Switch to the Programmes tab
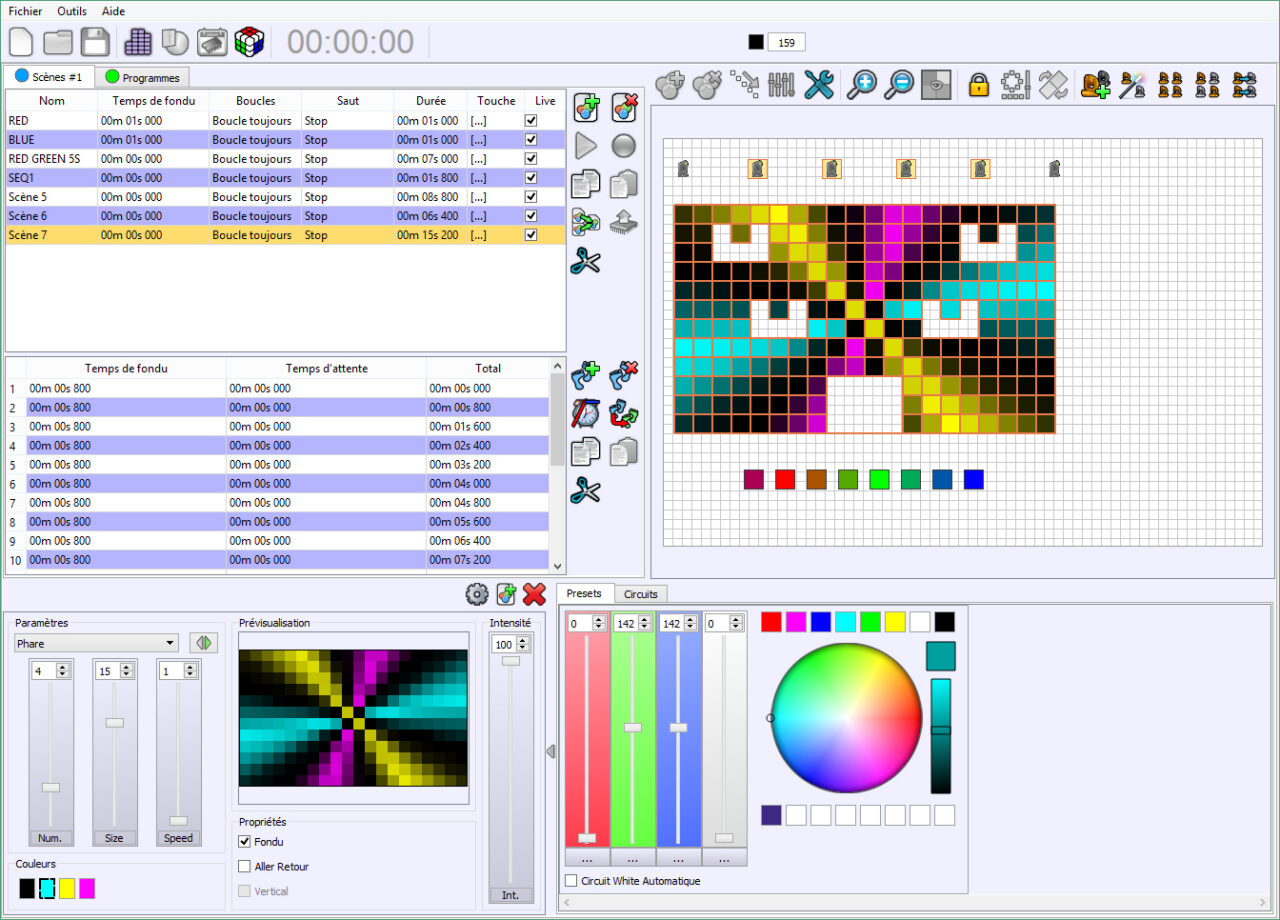Viewport: 1280px width, 920px height. (x=142, y=77)
